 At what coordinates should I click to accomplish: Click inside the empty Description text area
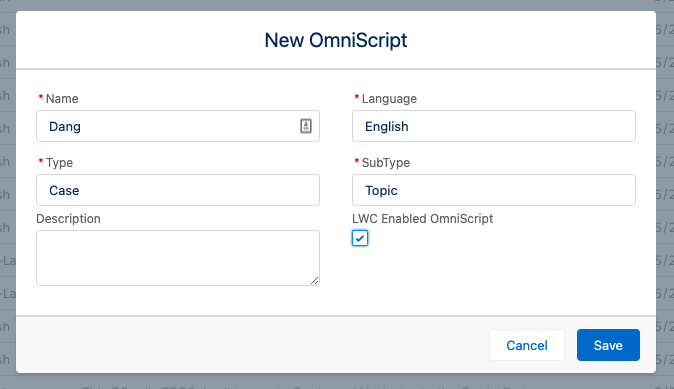[178, 258]
